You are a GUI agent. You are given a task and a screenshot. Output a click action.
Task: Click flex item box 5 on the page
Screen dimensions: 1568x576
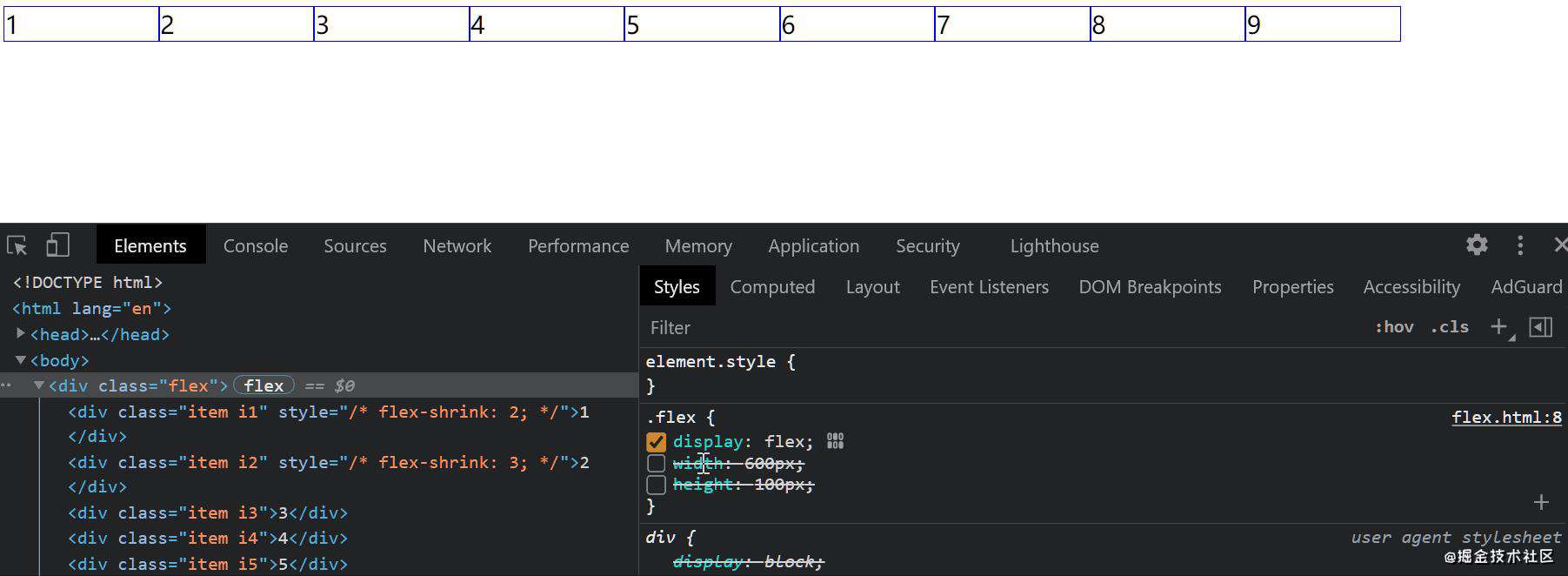point(702,24)
